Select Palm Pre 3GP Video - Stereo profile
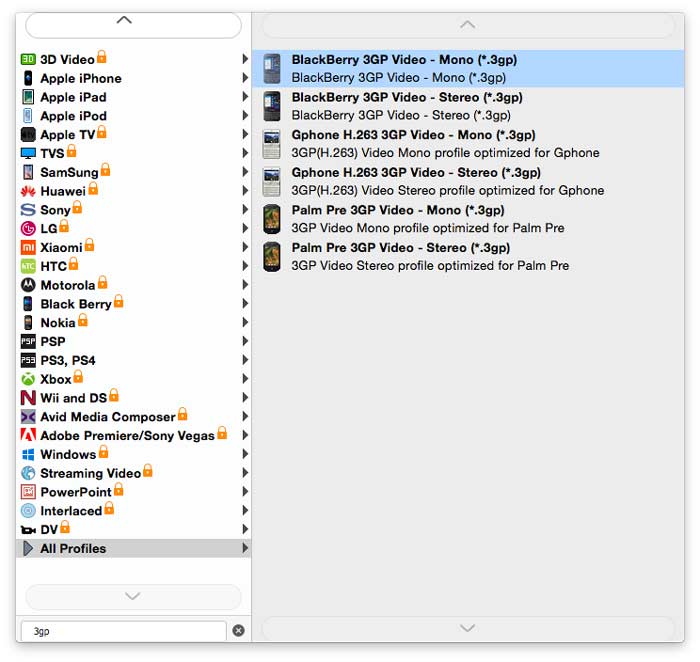 468,257
